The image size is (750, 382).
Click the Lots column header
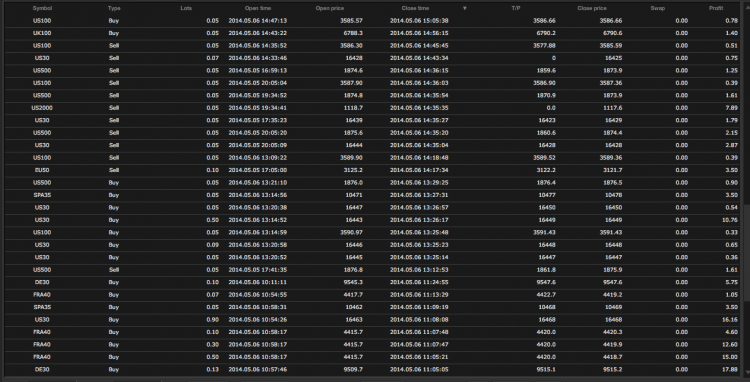187,8
